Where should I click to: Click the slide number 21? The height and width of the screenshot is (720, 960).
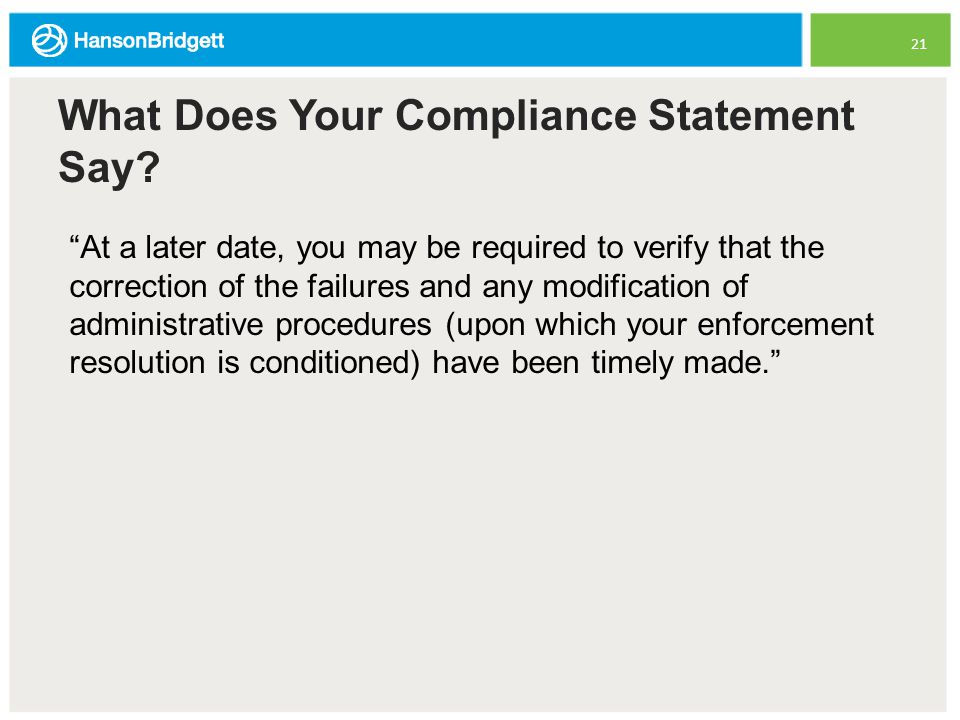918,44
